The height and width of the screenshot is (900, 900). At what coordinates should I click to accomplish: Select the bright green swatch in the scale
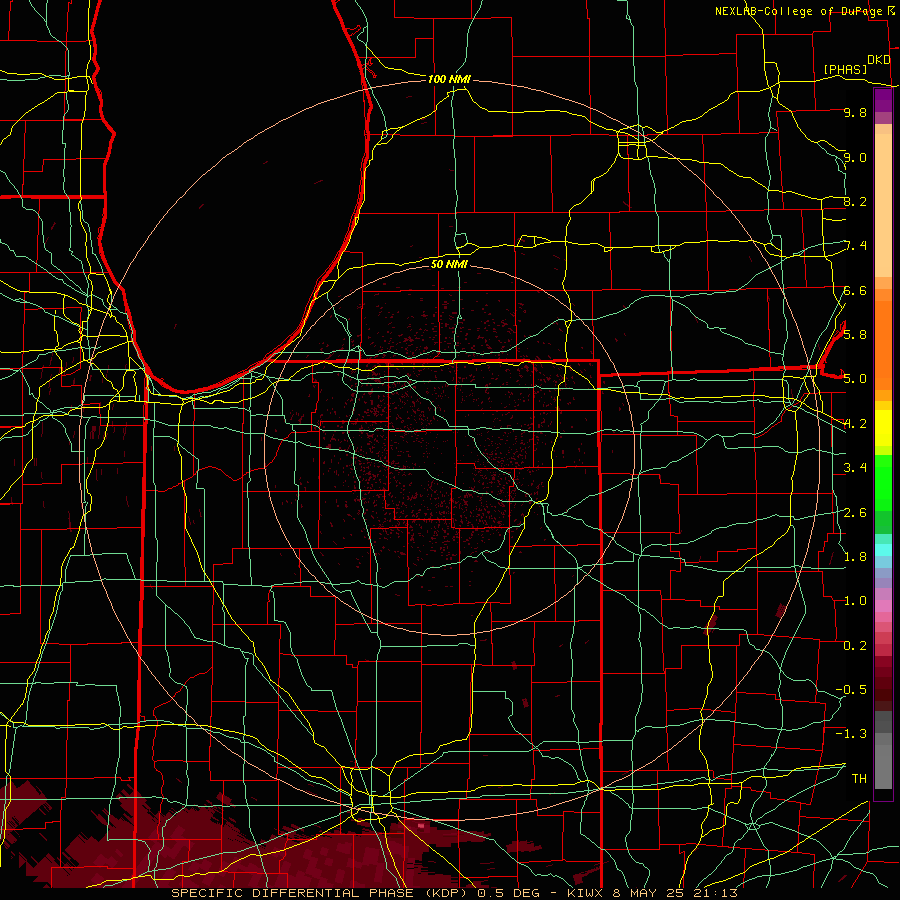[x=883, y=483]
